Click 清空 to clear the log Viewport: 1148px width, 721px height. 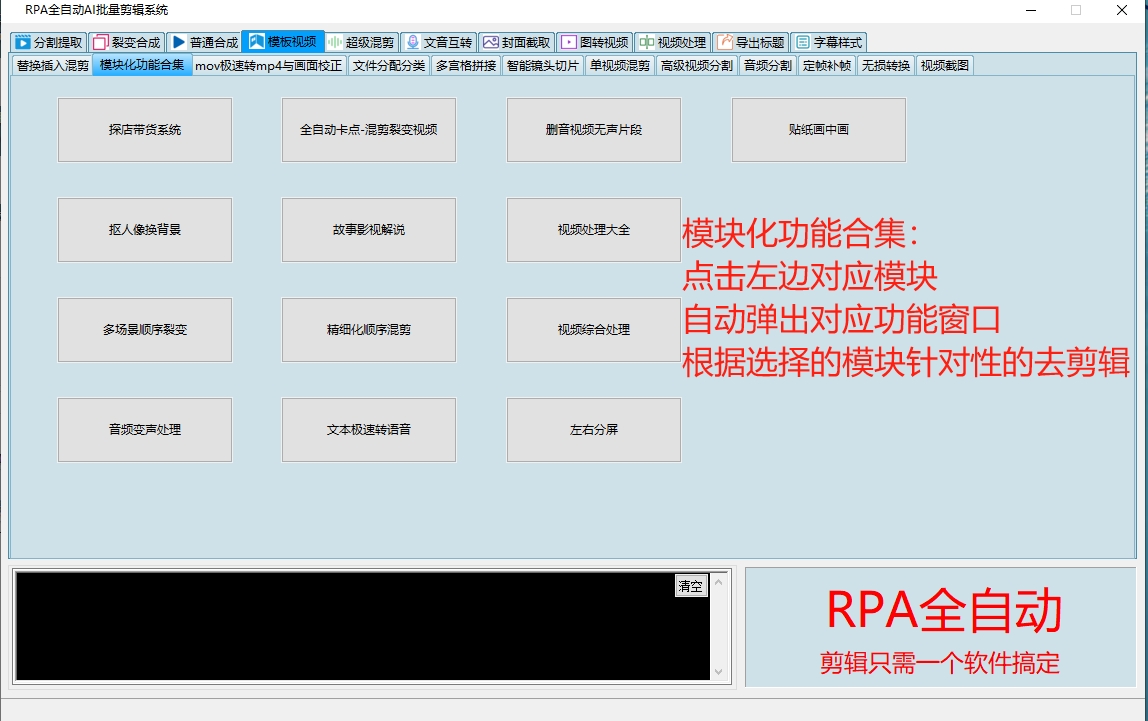pos(694,586)
